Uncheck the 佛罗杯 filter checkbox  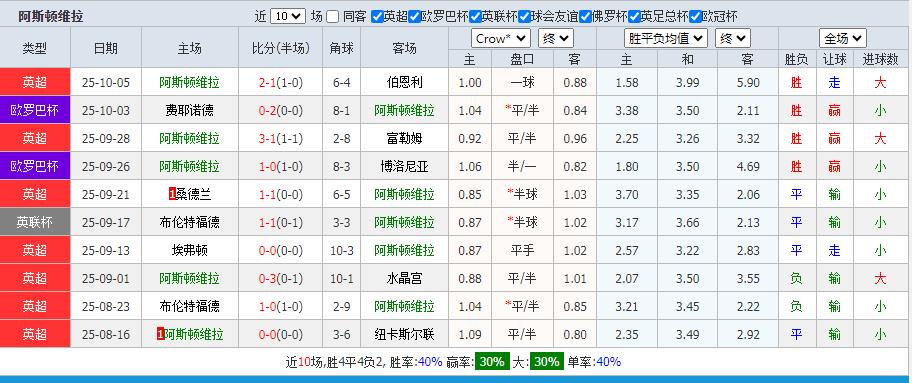(x=585, y=16)
